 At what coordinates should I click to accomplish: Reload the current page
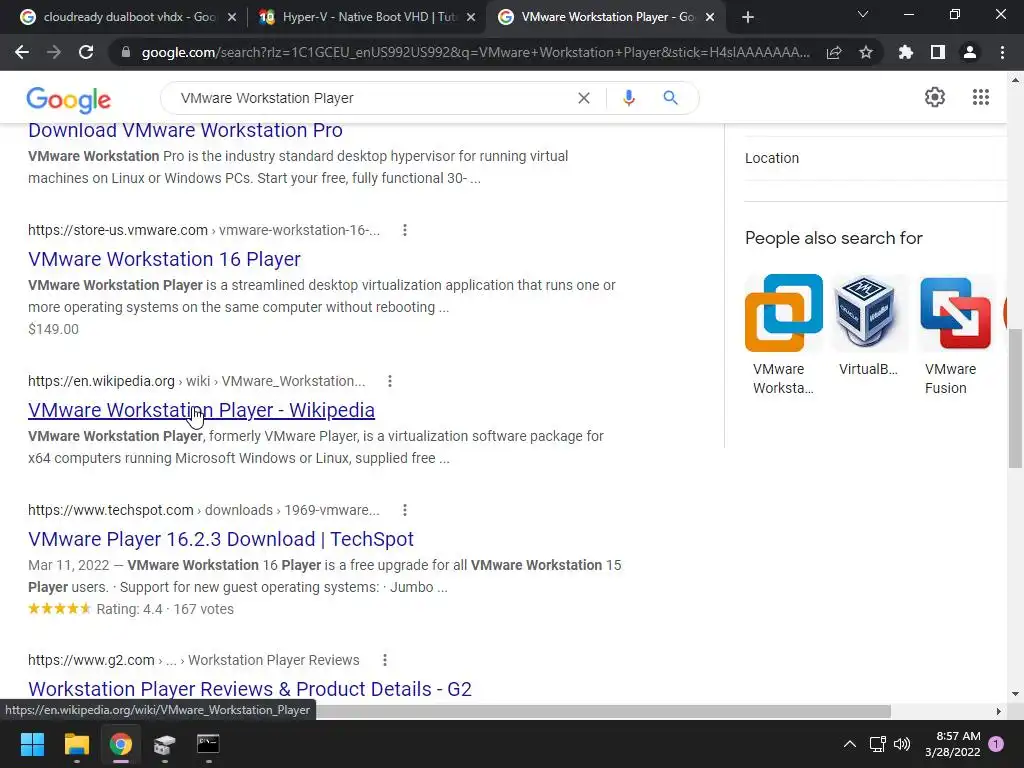pos(86,52)
